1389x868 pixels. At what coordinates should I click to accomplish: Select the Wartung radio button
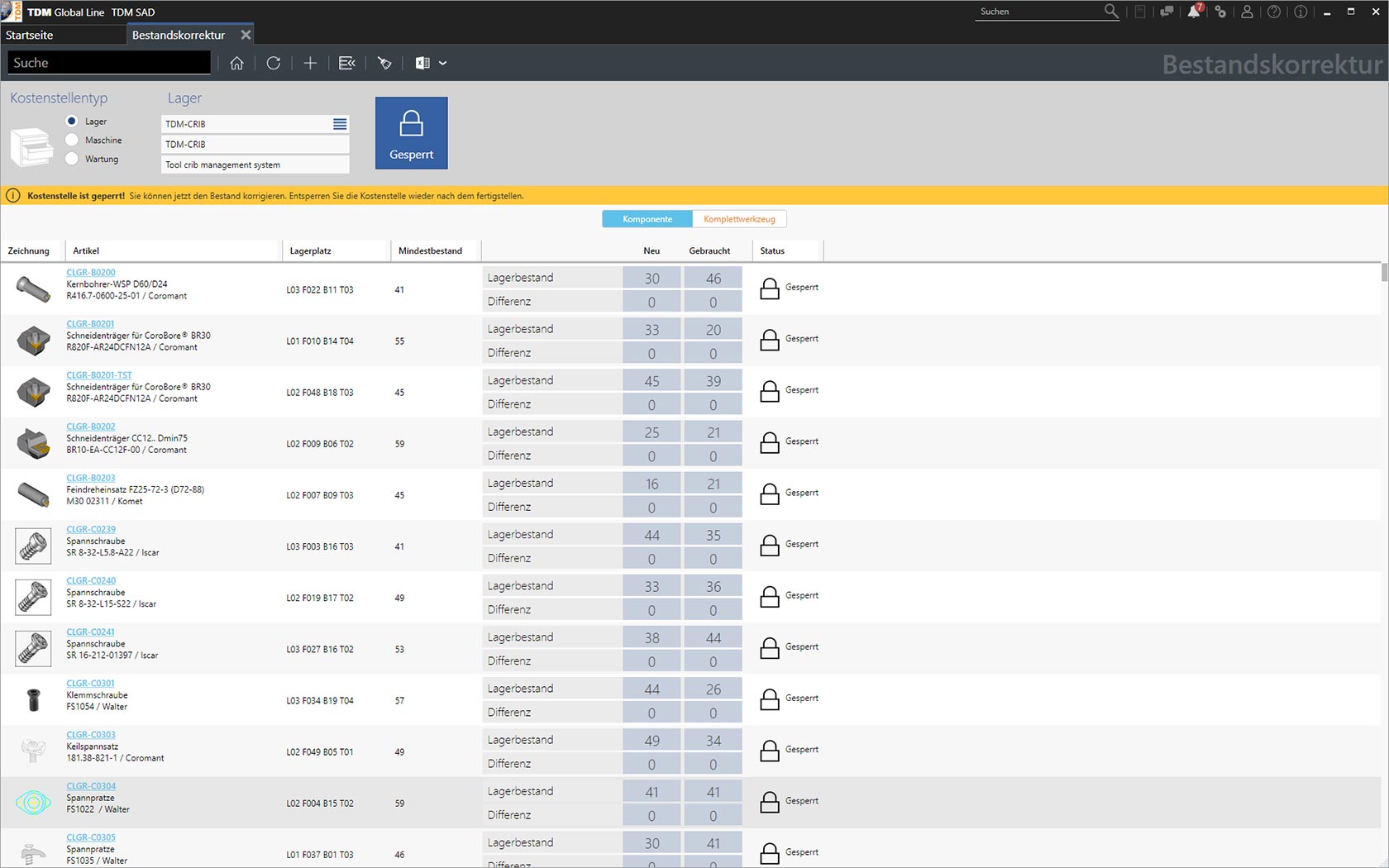[x=72, y=159]
